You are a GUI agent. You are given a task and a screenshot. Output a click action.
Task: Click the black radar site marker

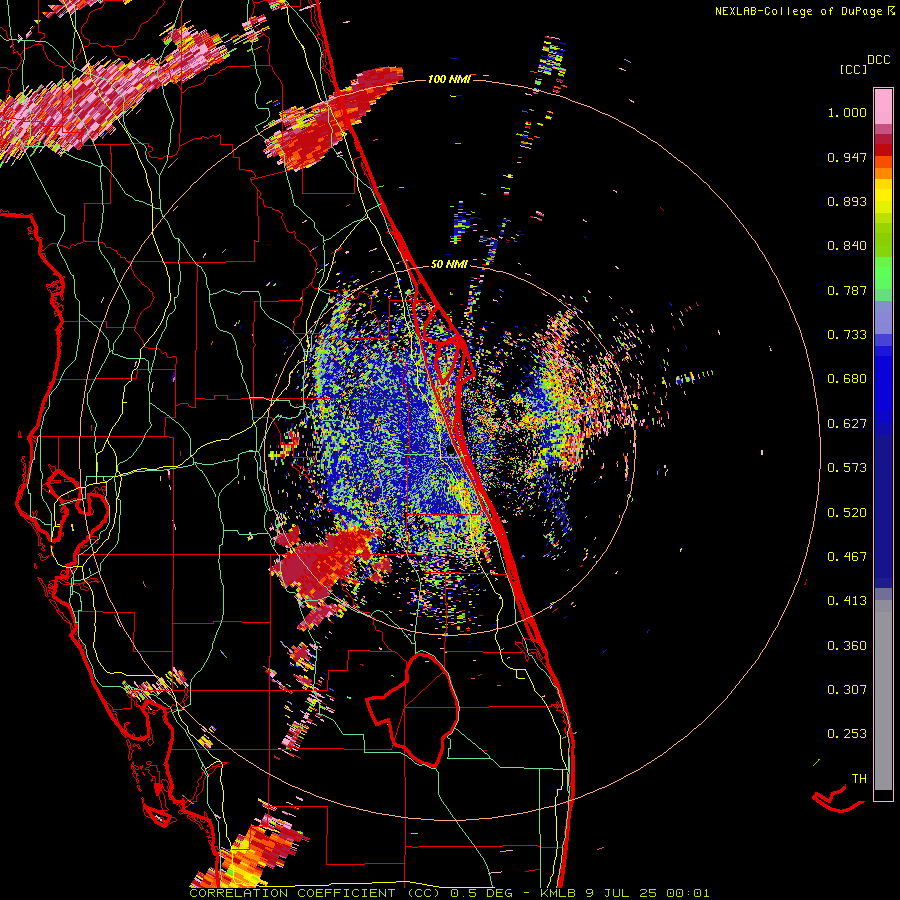pos(451,451)
